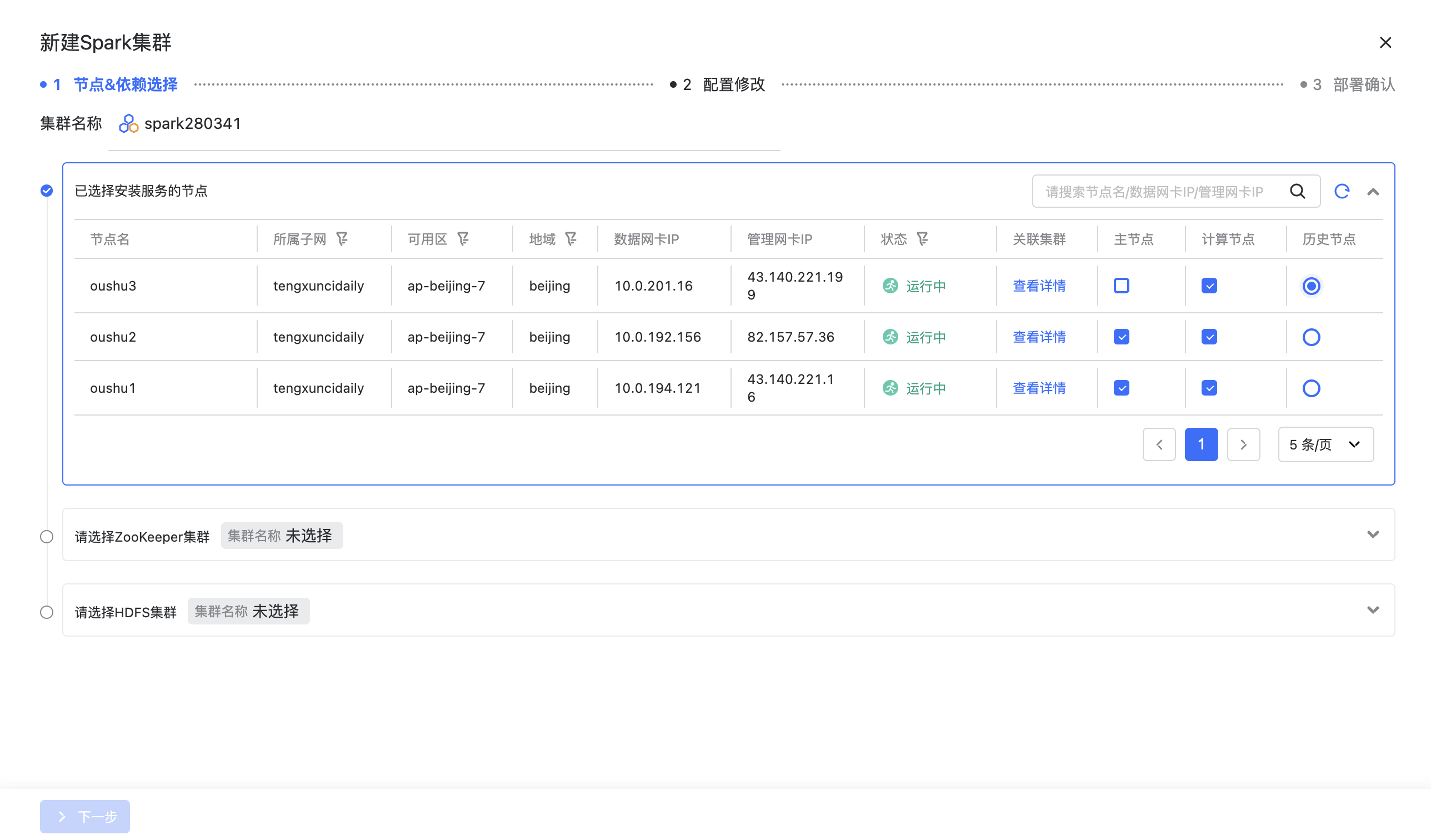The width and height of the screenshot is (1431, 840).
Task: Click running status icon for oushu1
Action: pyautogui.click(x=890, y=388)
